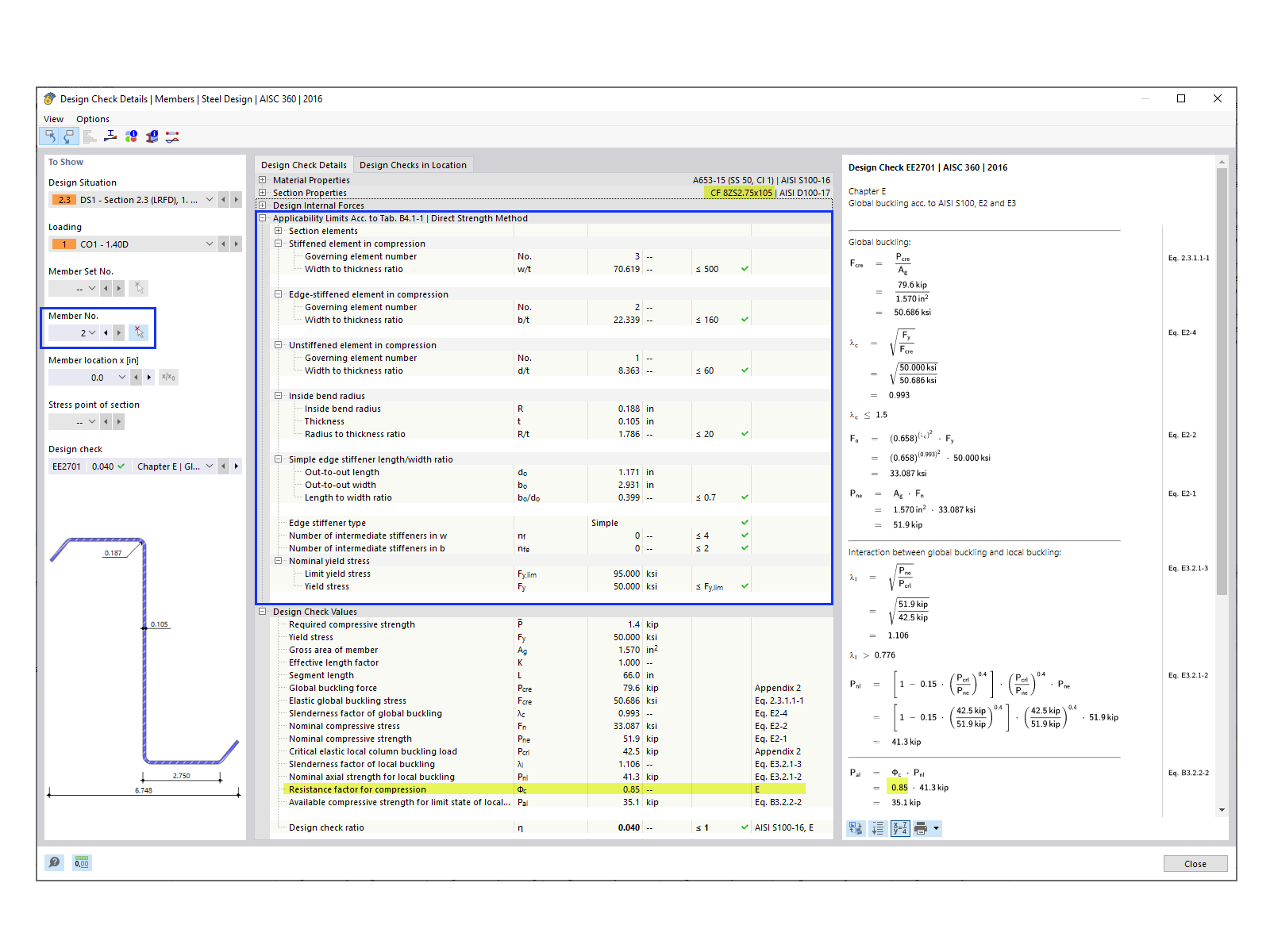Click the stress point display toolbar icon

click(x=110, y=136)
